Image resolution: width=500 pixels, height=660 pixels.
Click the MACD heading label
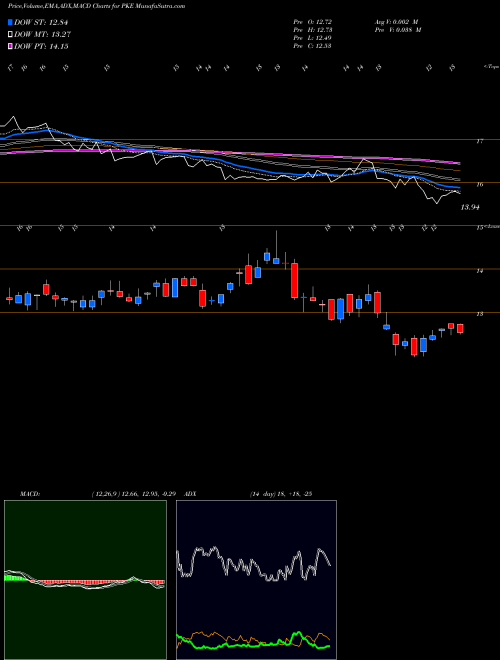(29, 494)
